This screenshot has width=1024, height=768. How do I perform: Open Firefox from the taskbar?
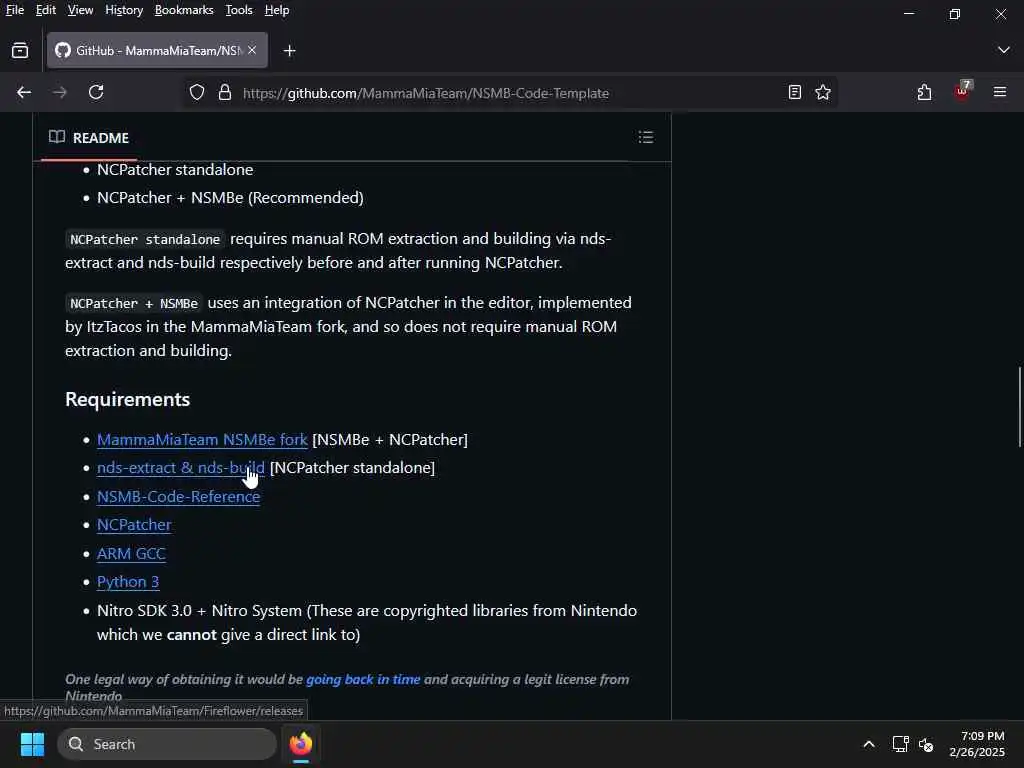coord(300,744)
